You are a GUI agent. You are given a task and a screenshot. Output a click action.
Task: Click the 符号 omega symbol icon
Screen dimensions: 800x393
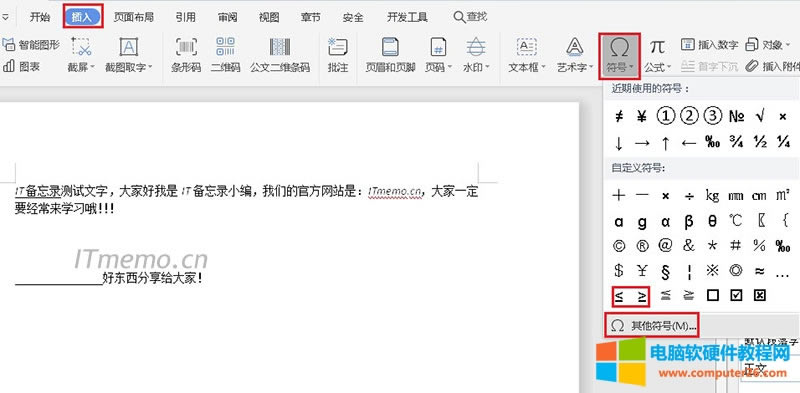pos(619,47)
